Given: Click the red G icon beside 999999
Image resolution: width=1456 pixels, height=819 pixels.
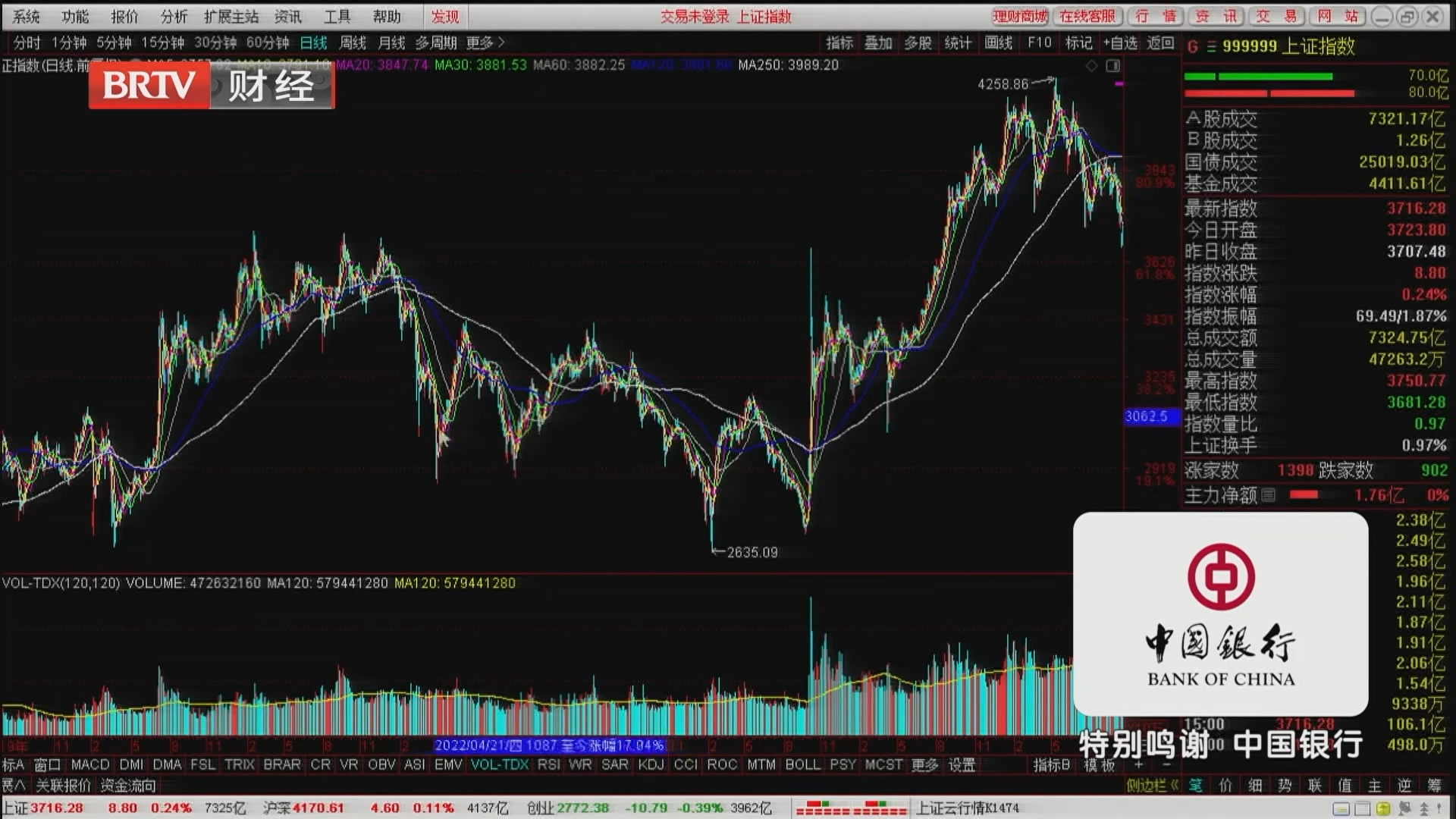Looking at the screenshot, I should point(1192,47).
